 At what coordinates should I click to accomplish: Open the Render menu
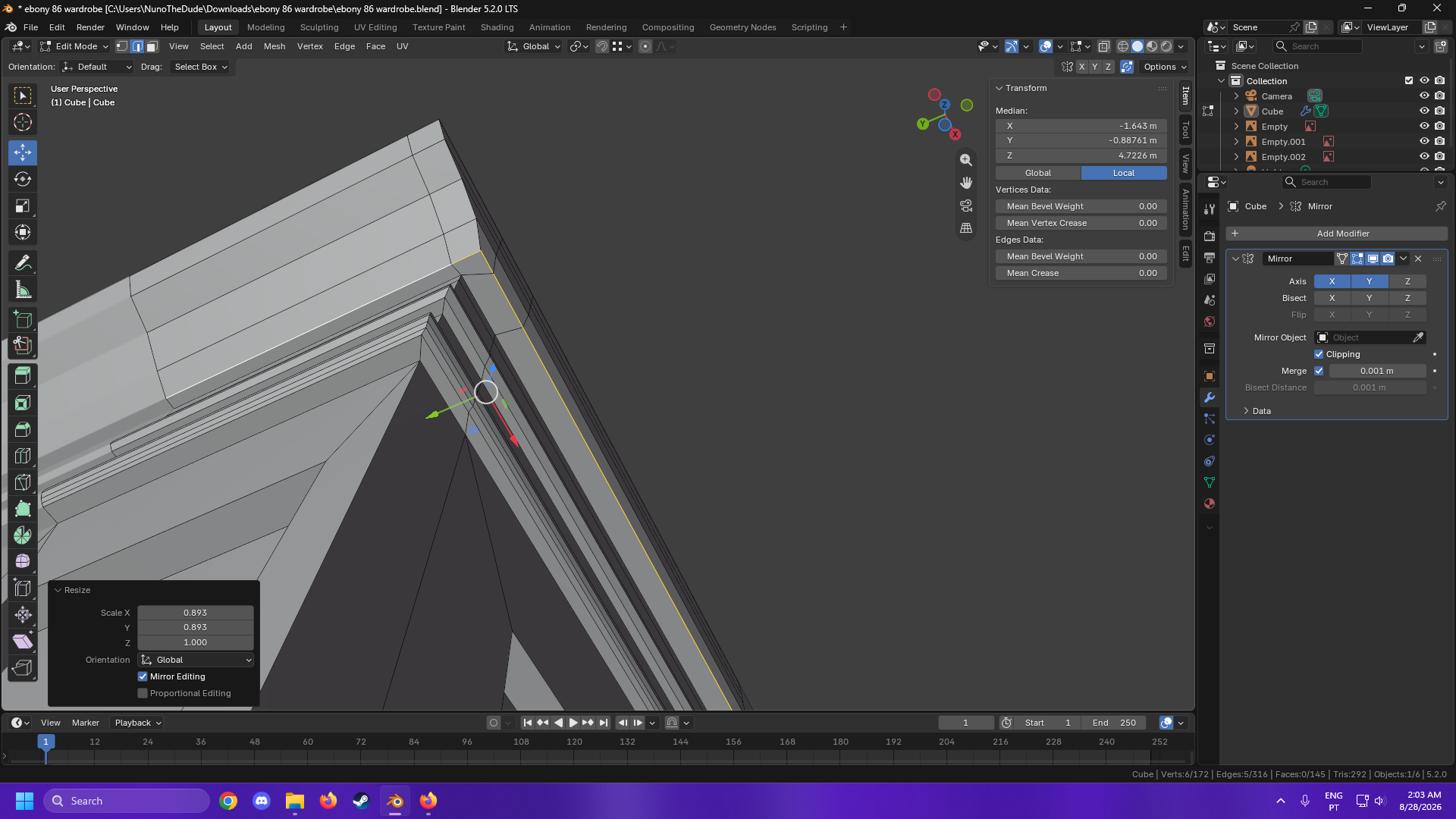(x=90, y=27)
